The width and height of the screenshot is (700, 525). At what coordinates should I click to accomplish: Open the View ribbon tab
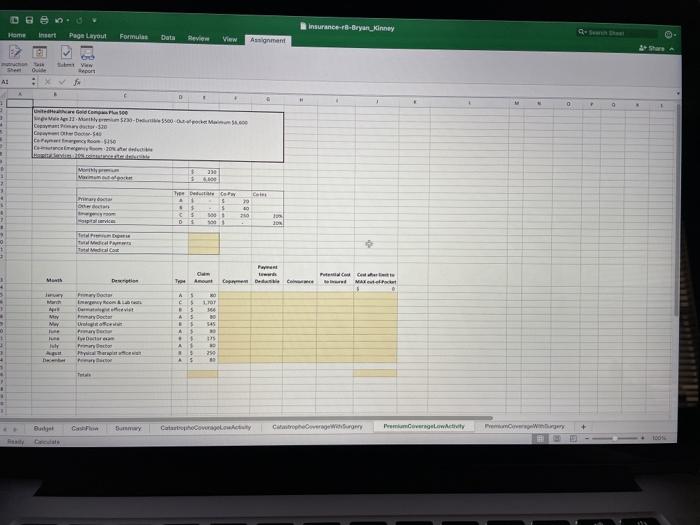230,39
